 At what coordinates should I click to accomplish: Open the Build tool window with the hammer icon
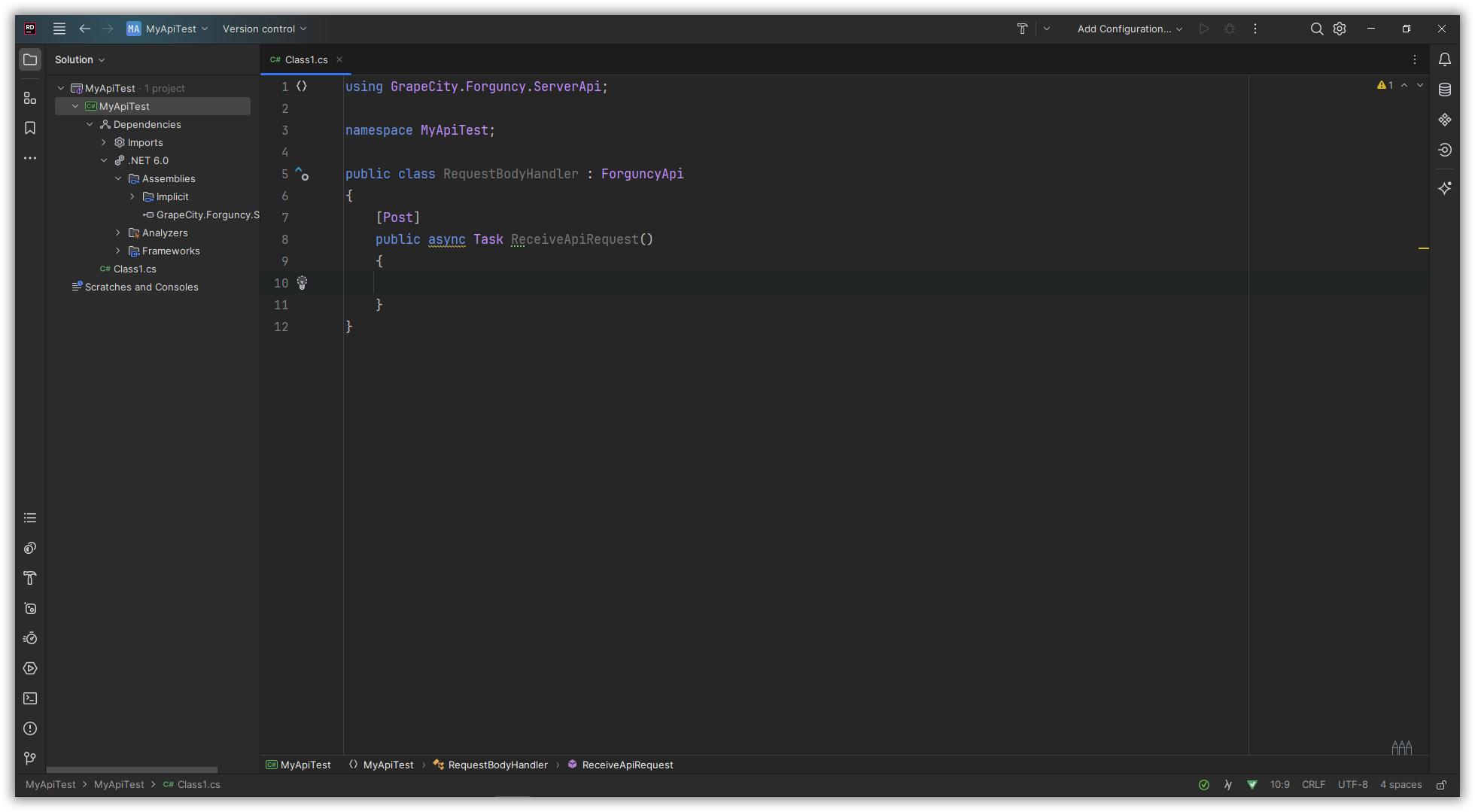tap(30, 578)
